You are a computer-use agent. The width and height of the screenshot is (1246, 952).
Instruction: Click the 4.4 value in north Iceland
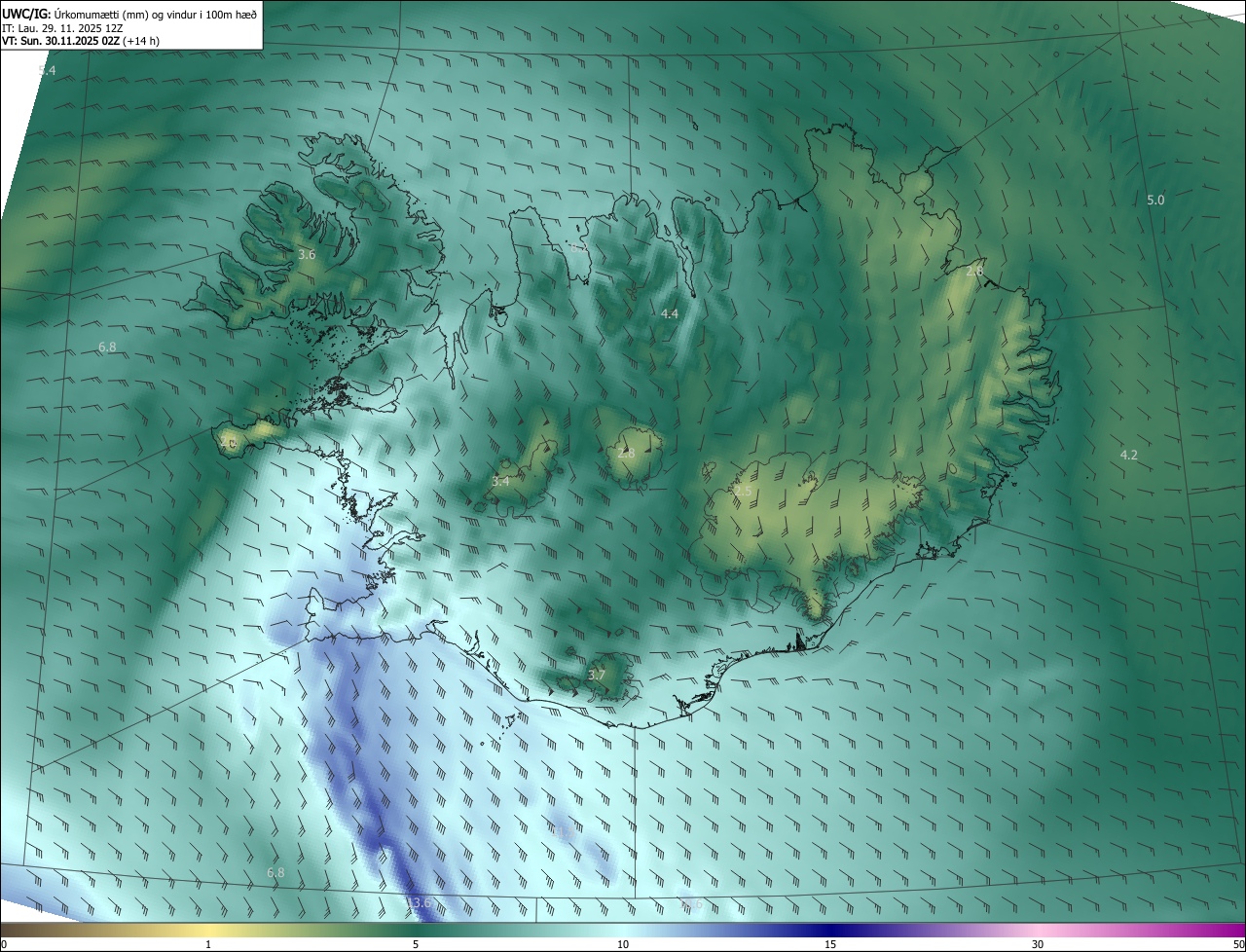click(x=669, y=313)
